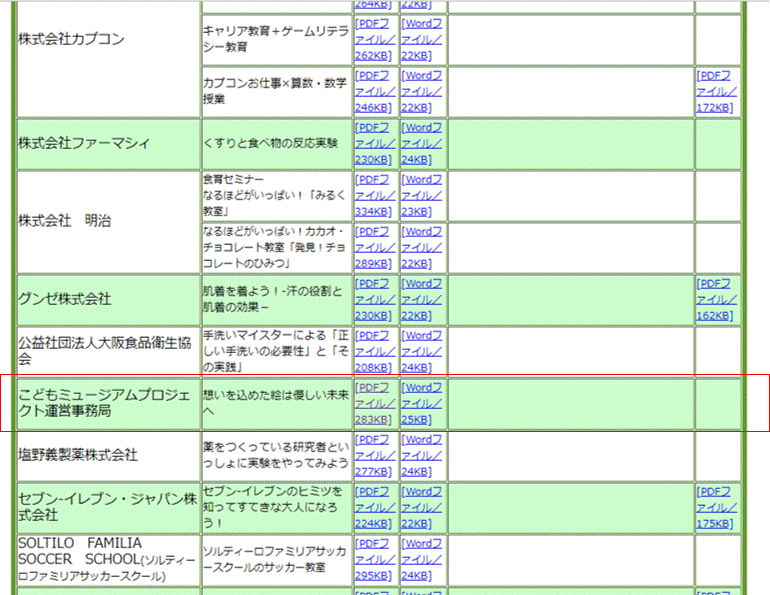Image resolution: width=770 pixels, height=595 pixels.
Task: Open the 23KB Word file for みるく教室
Action: click(421, 196)
